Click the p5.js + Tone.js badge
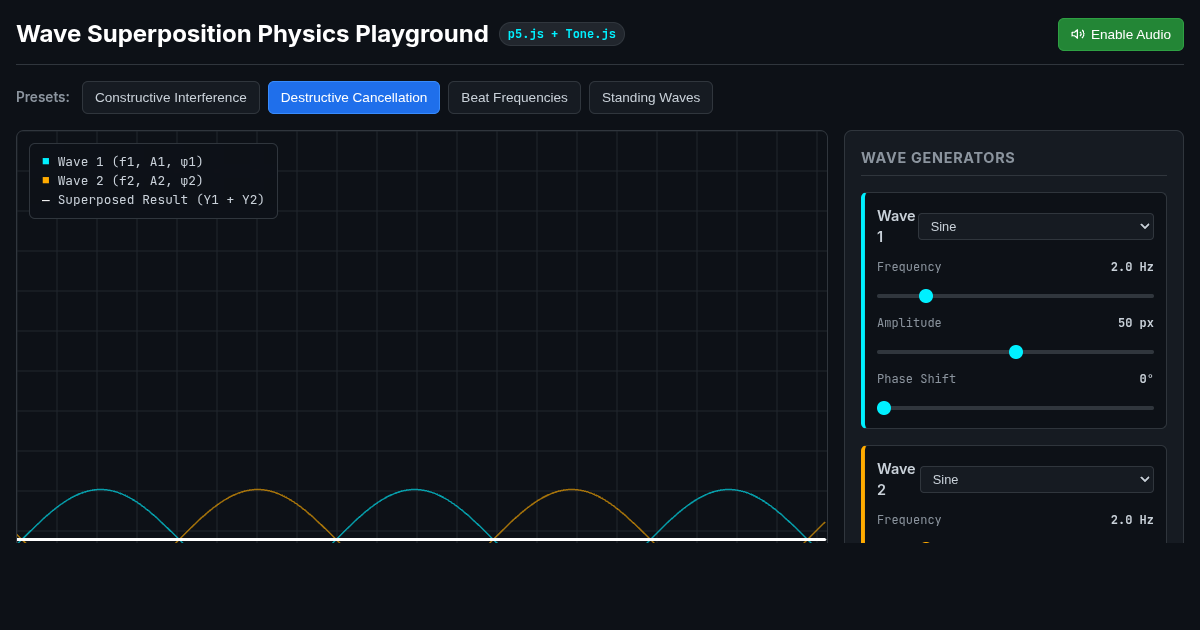The image size is (1200, 630). point(562,34)
